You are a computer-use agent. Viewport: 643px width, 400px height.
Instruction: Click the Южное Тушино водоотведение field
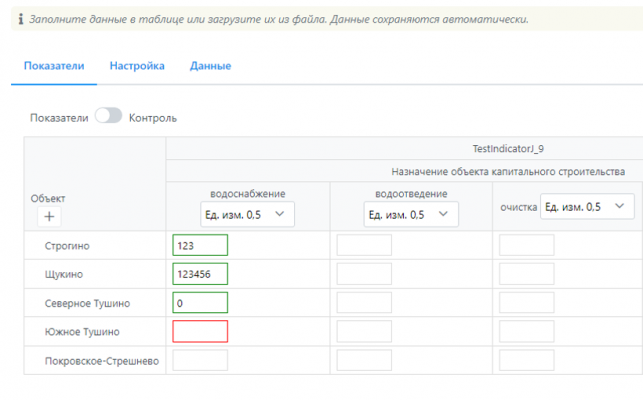coord(364,331)
